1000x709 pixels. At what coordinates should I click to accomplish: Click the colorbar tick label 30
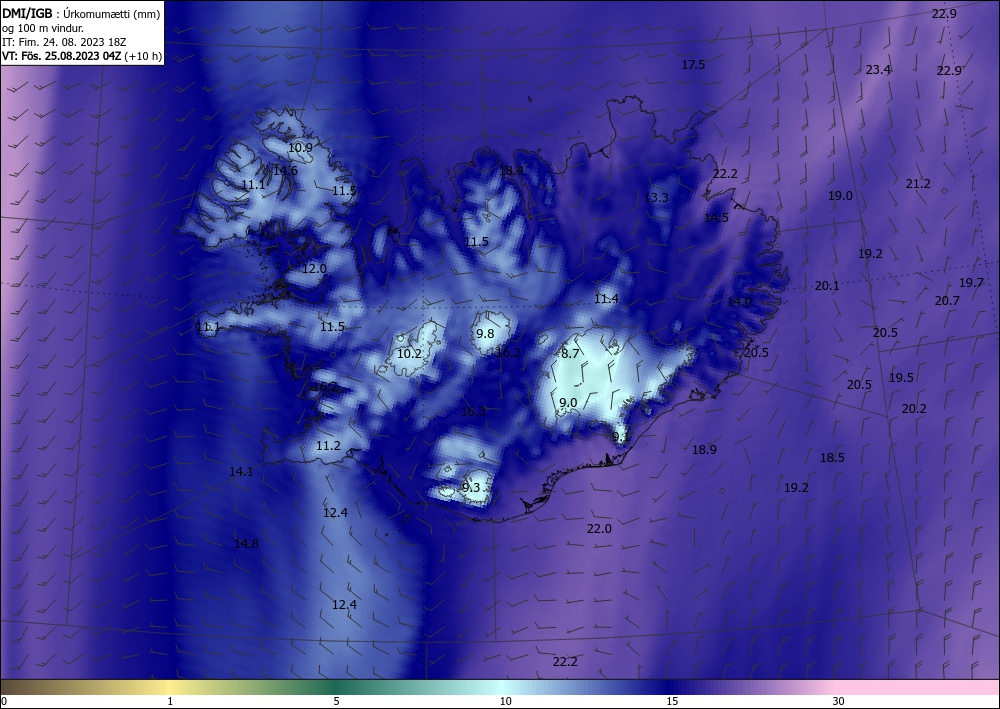tap(839, 701)
